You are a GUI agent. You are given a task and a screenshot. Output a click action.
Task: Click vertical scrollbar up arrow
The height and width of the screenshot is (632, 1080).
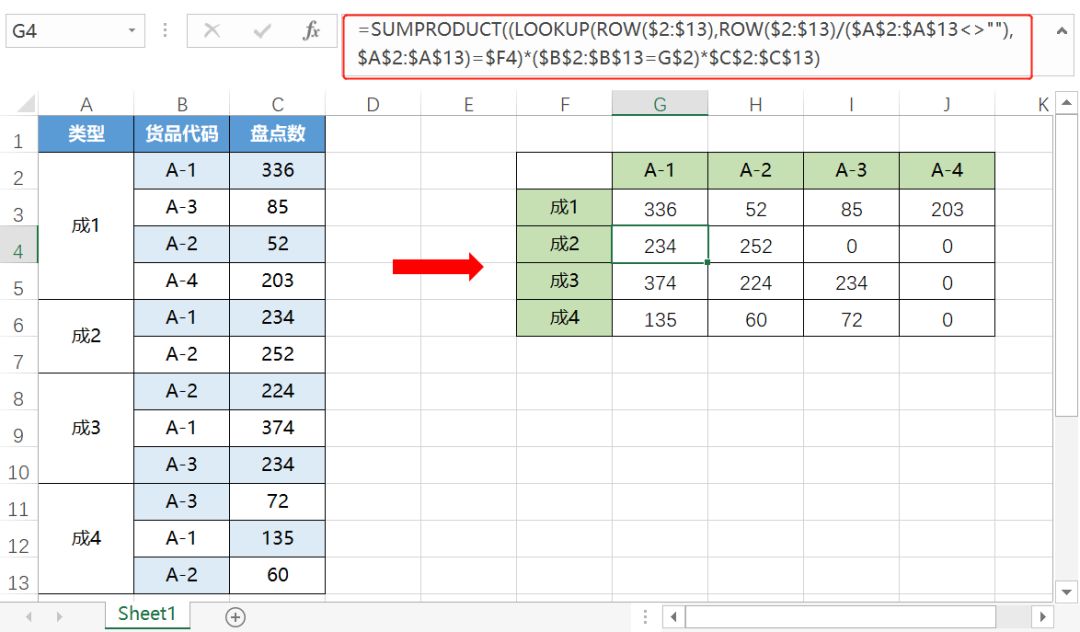pos(1066,103)
